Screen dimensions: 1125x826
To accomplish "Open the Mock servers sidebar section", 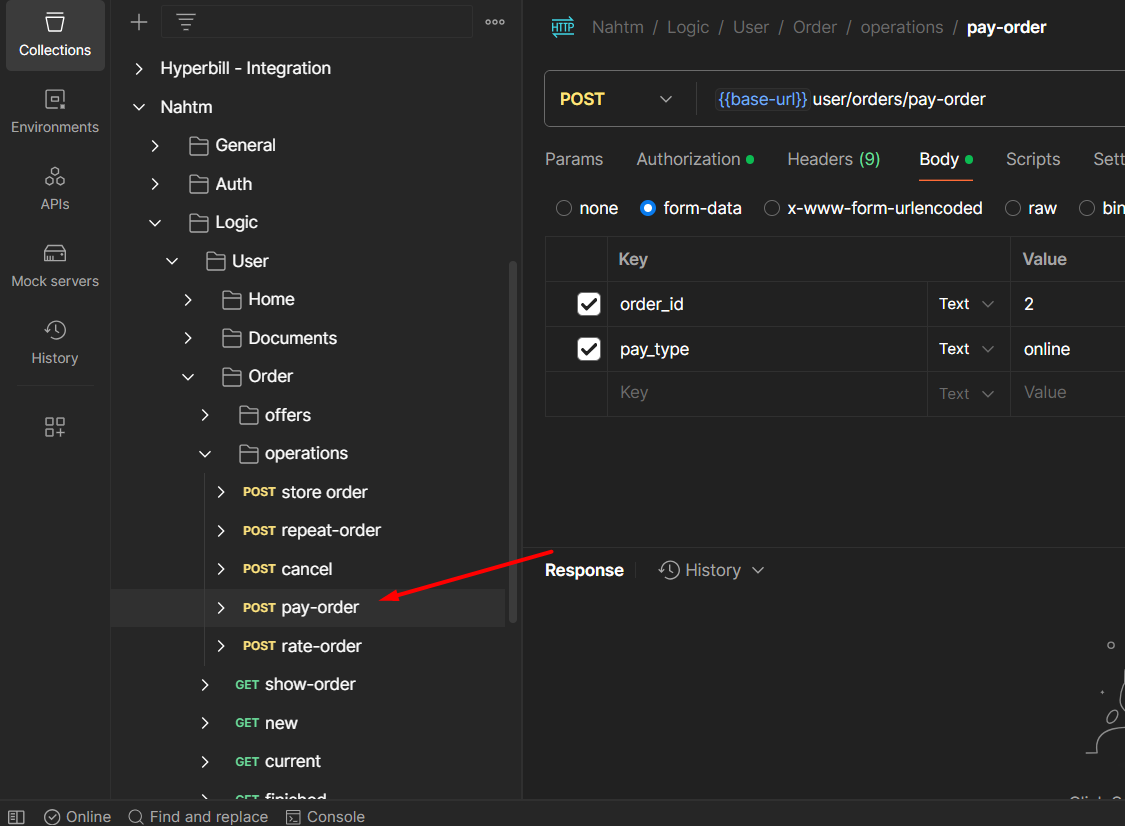I will pyautogui.click(x=55, y=266).
